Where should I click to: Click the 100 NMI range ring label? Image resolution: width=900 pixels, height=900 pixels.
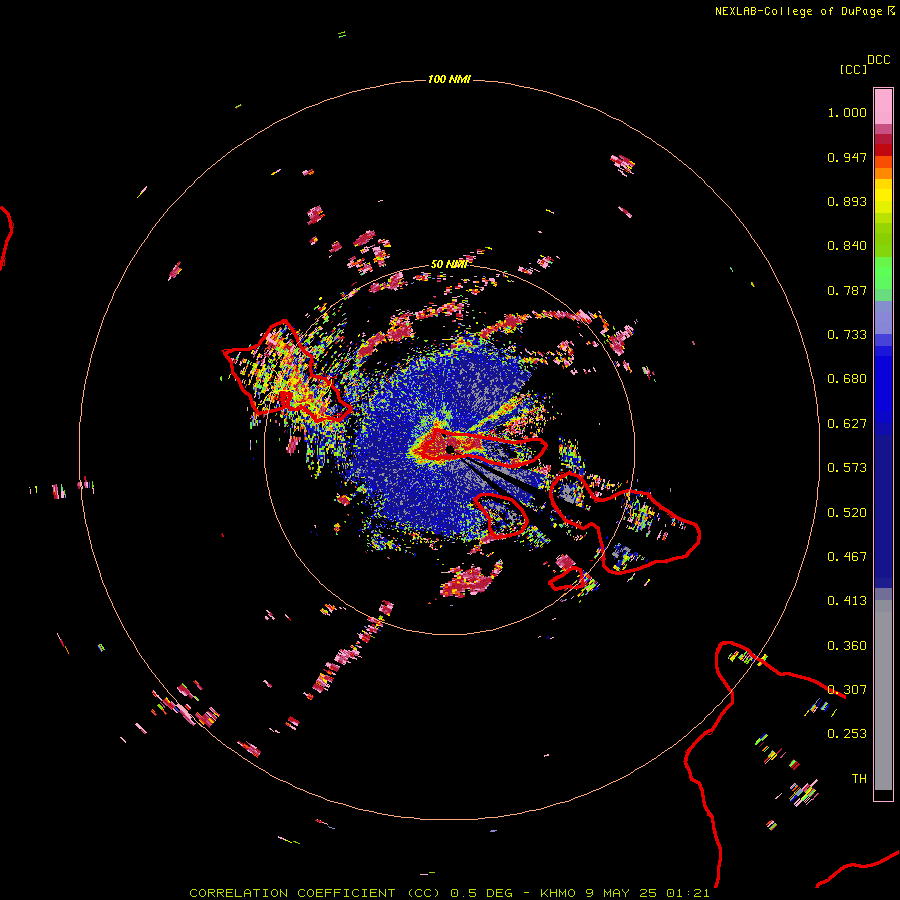(449, 79)
